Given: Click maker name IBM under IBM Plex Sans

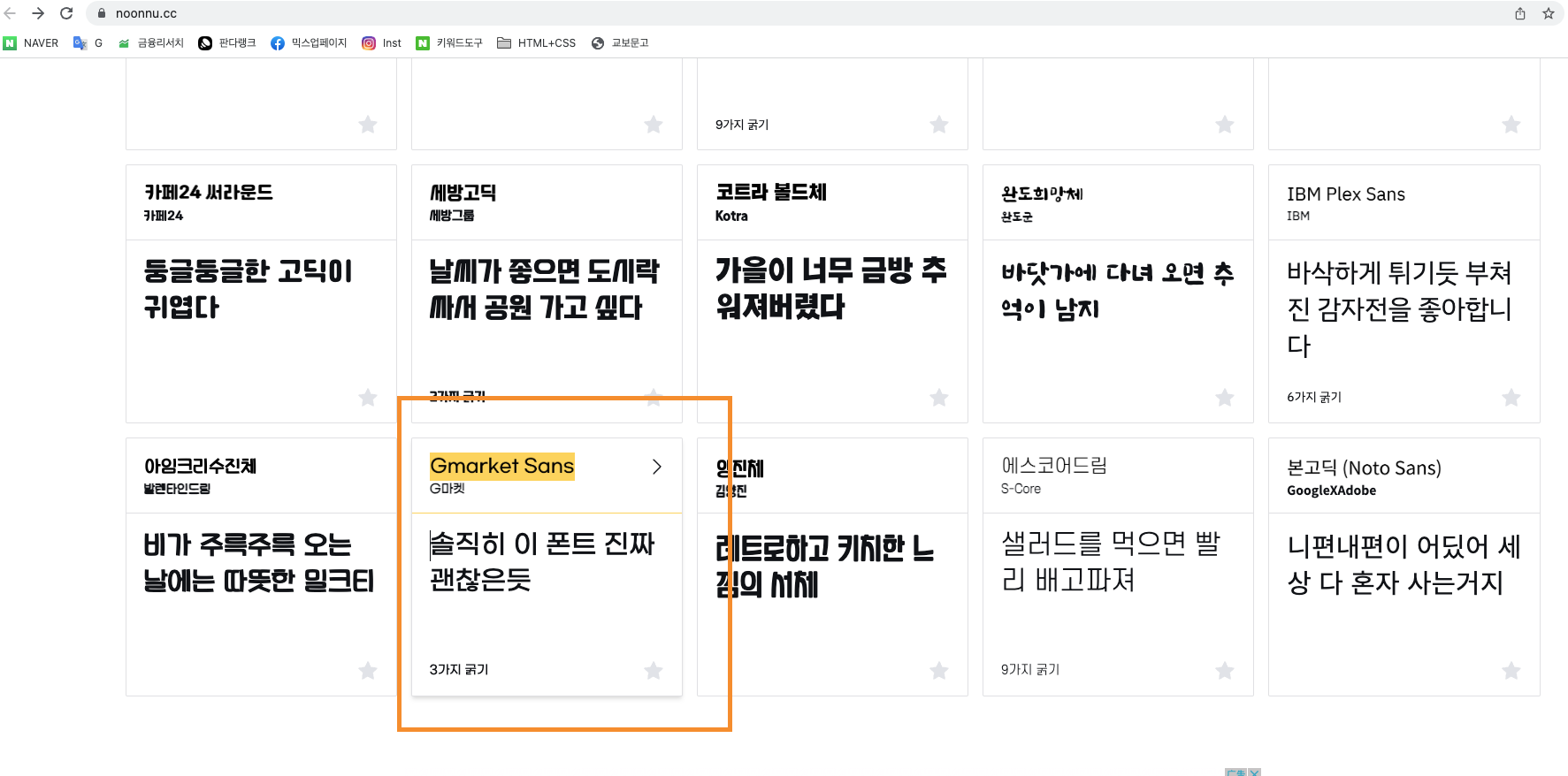Looking at the screenshot, I should tap(1298, 216).
